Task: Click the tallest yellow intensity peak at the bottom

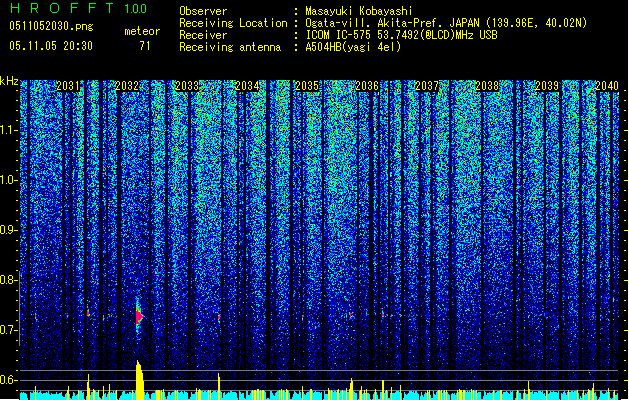Action: coord(139,380)
